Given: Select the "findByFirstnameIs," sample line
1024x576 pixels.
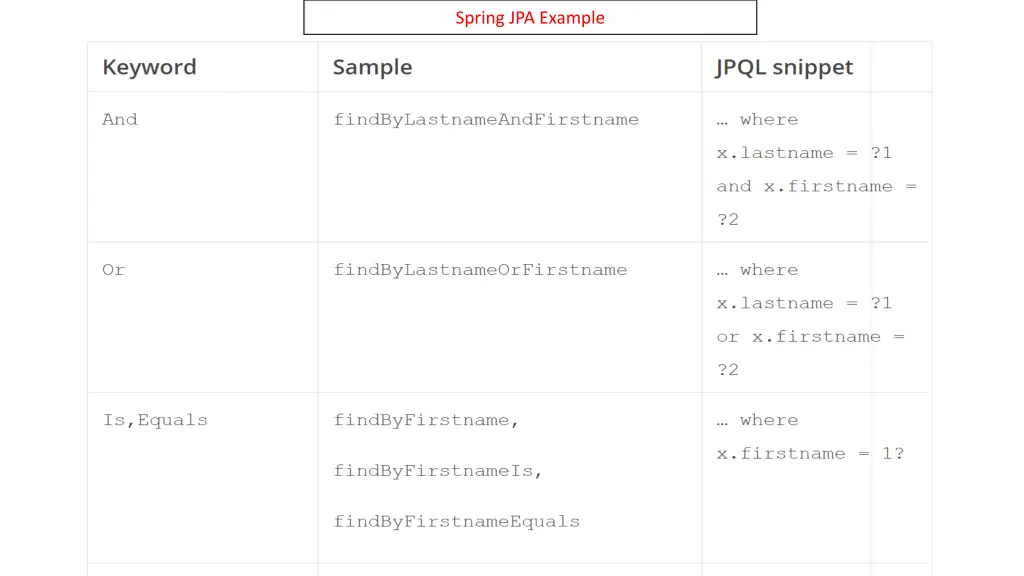Looking at the screenshot, I should (438, 471).
